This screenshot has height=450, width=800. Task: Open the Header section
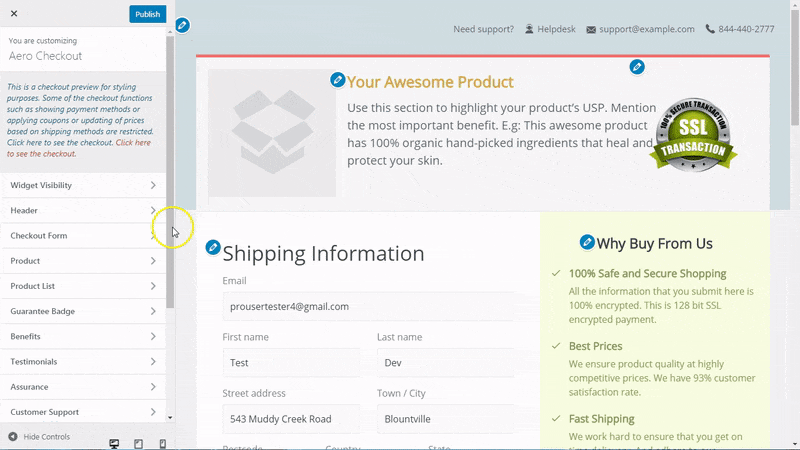pyautogui.click(x=83, y=210)
